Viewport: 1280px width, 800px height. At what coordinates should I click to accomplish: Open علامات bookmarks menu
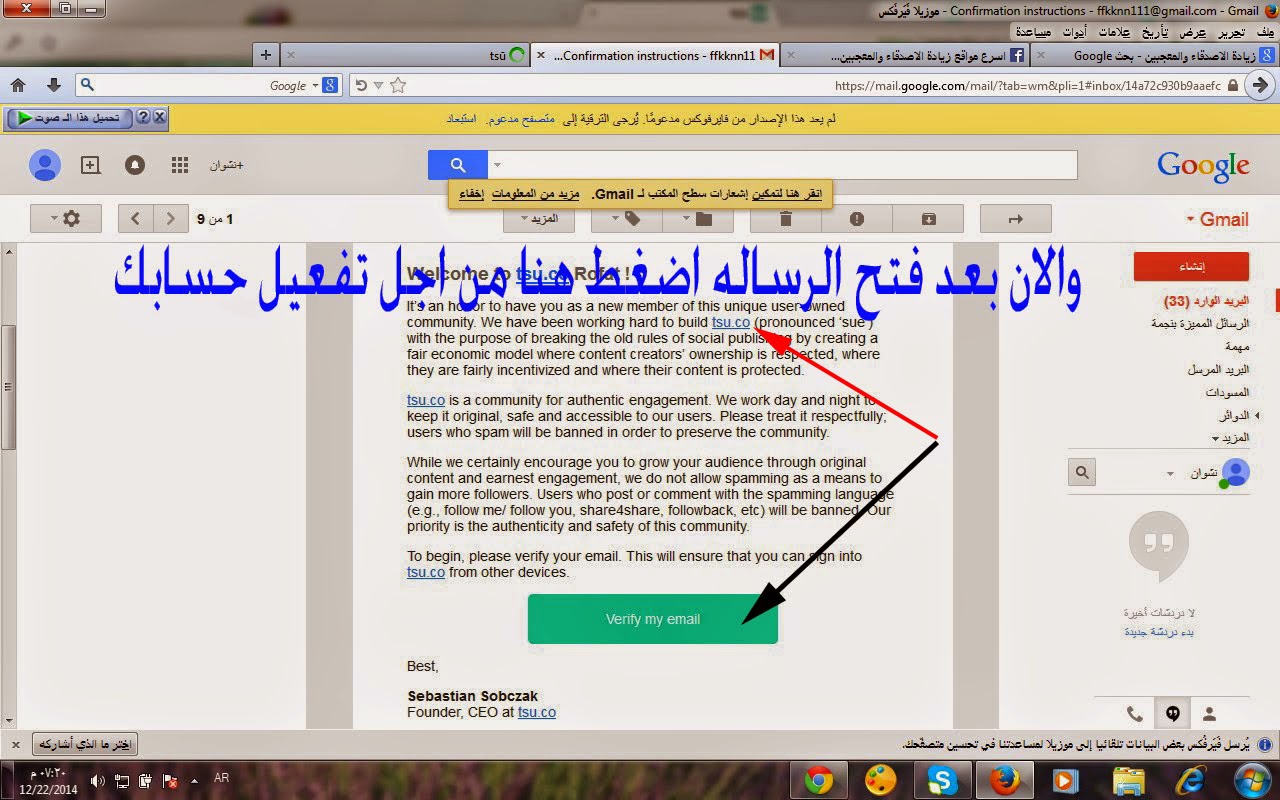pyautogui.click(x=1113, y=31)
